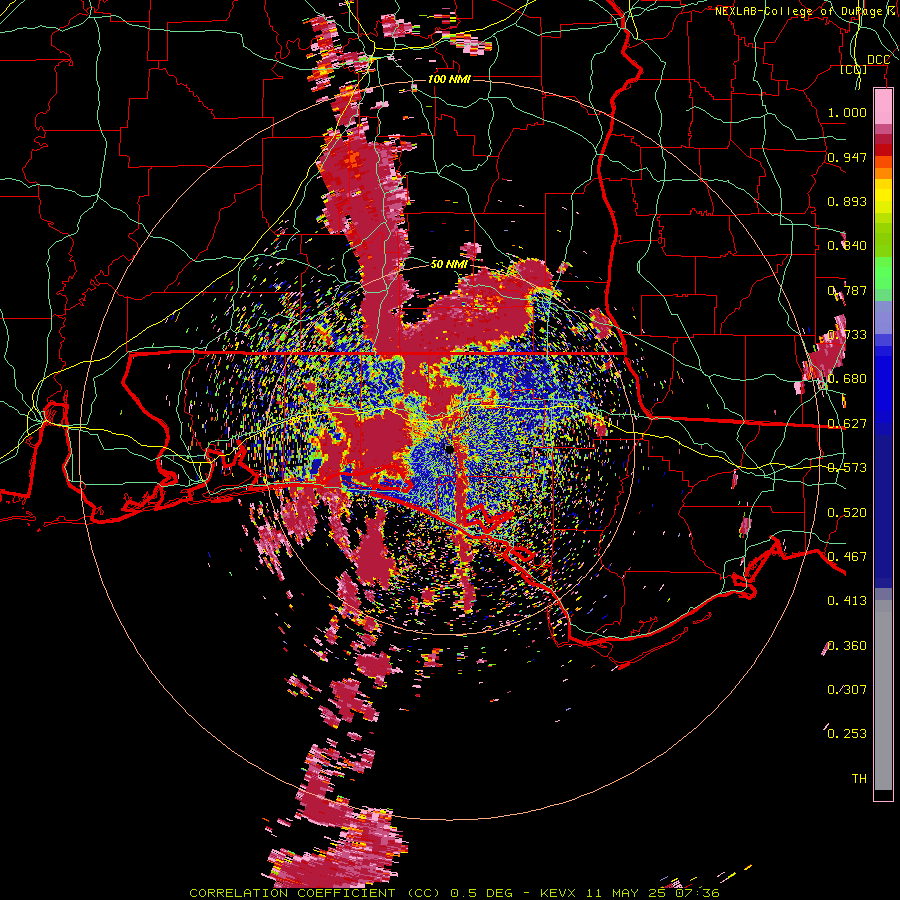The image size is (900, 900).
Task: Click the 0.893 color scale value
Action: (847, 201)
